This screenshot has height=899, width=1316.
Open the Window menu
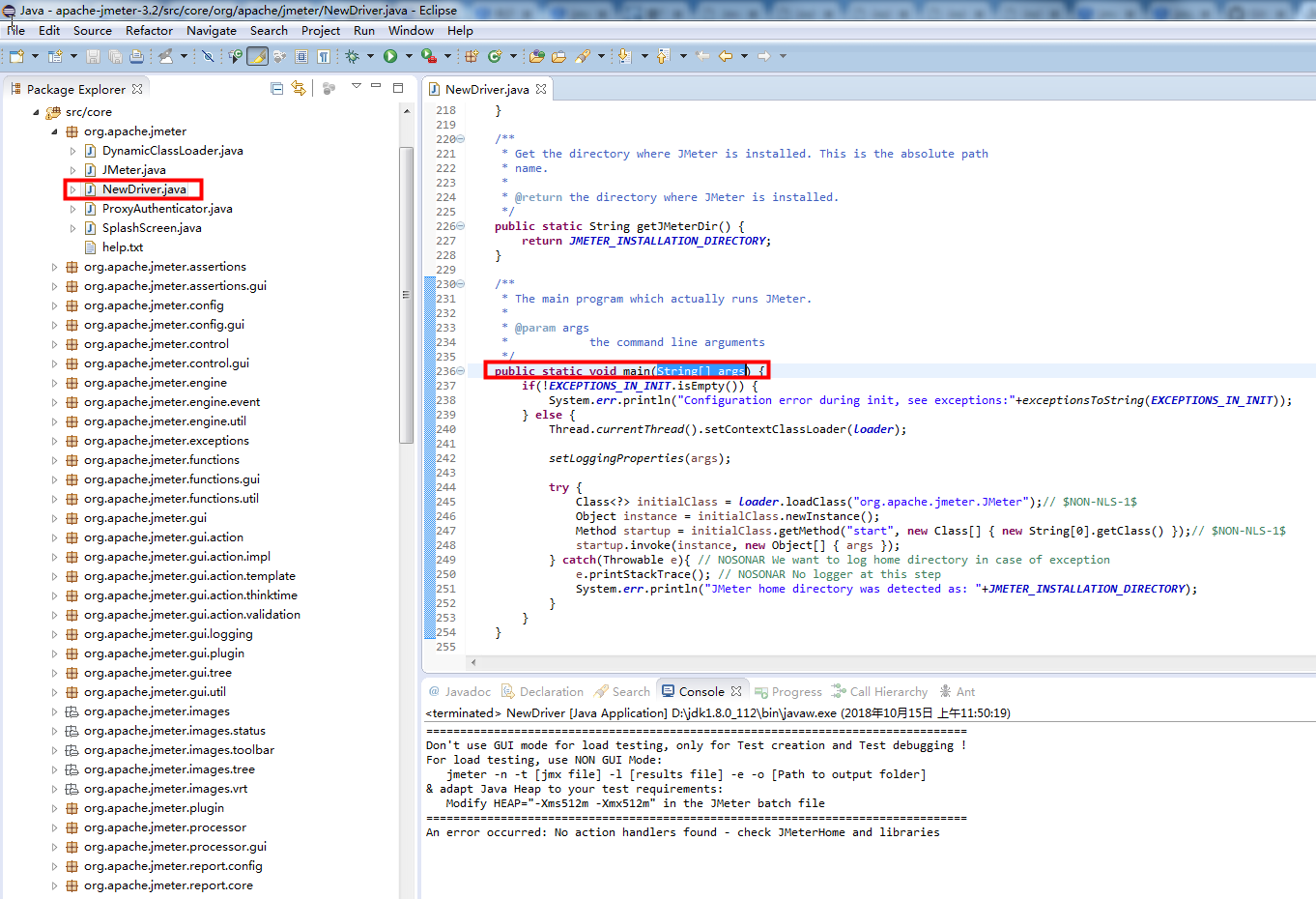point(411,30)
